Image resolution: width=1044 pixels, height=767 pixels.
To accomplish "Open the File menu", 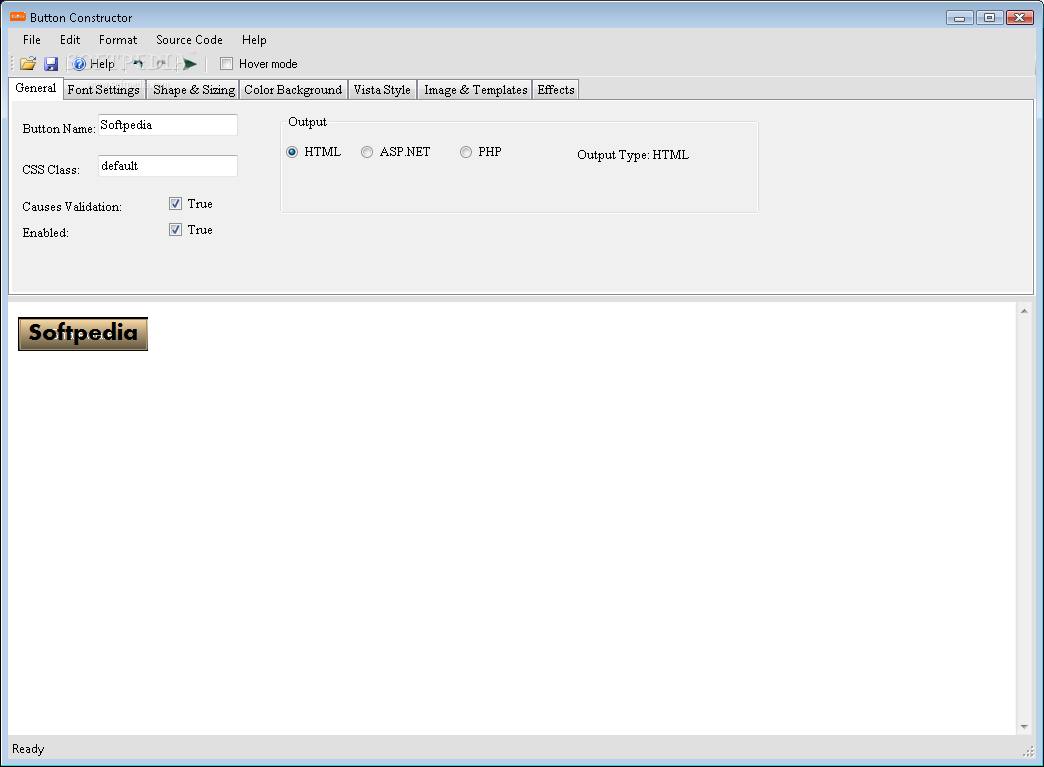I will point(31,40).
